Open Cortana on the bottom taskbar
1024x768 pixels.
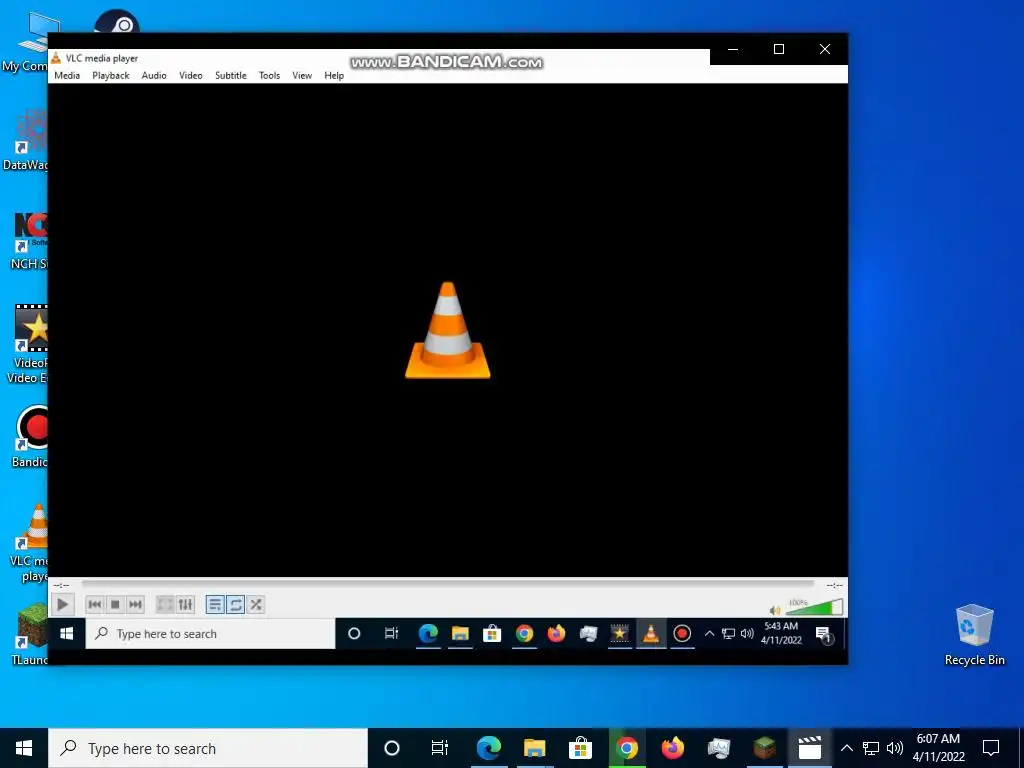391,748
